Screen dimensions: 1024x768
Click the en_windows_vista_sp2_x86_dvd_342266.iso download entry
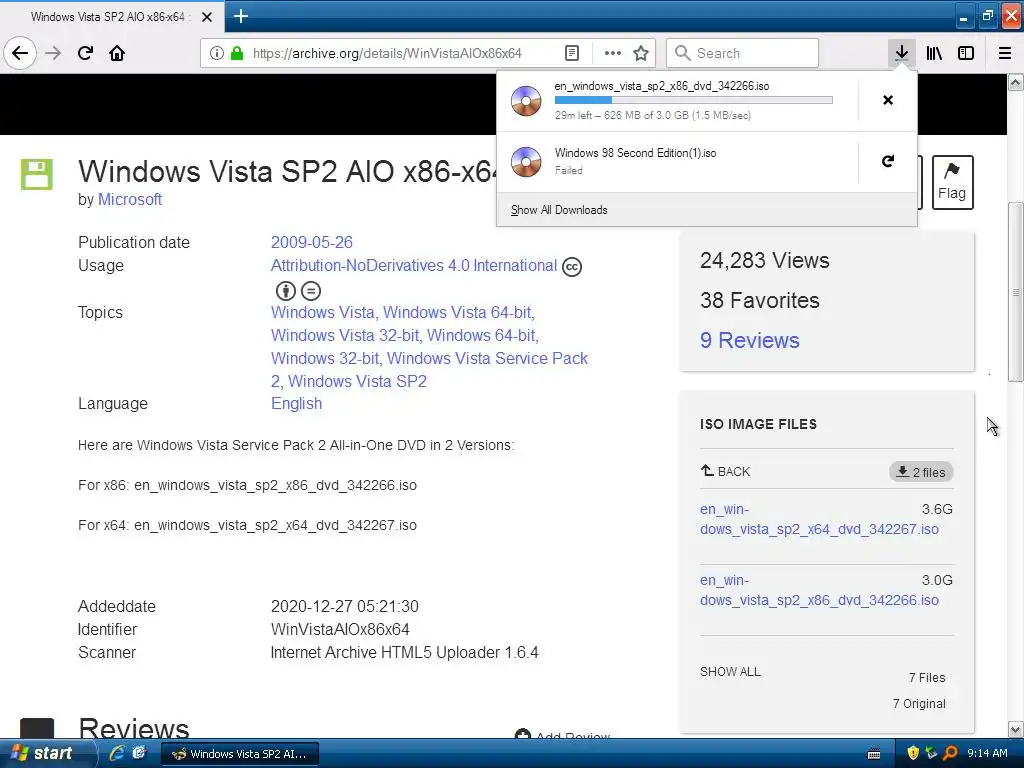click(x=678, y=101)
